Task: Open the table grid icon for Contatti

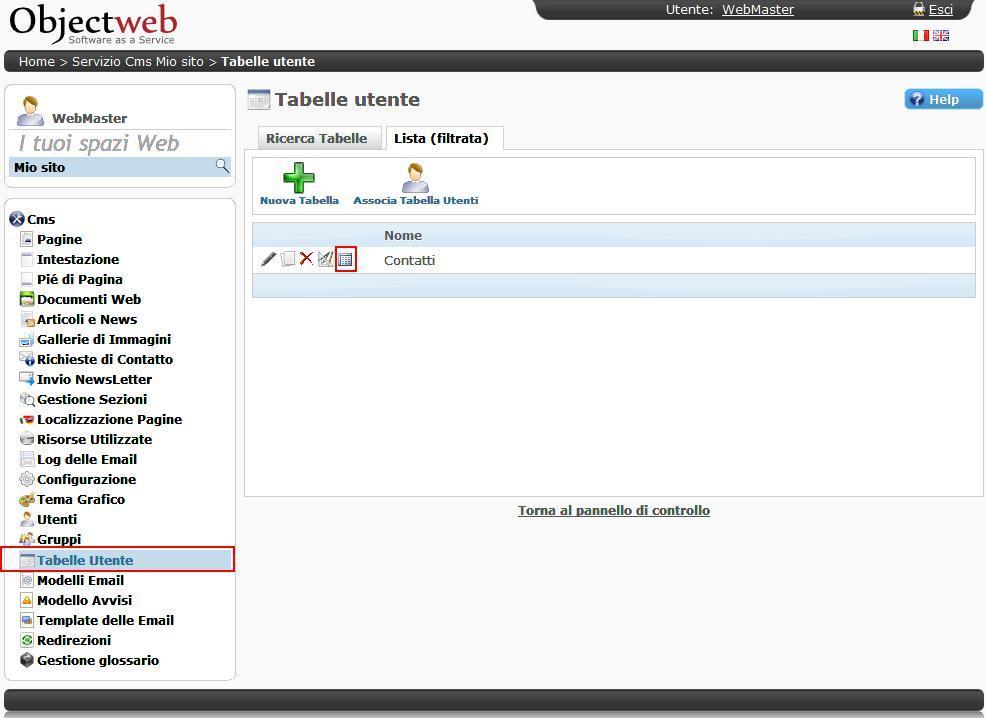Action: (345, 260)
